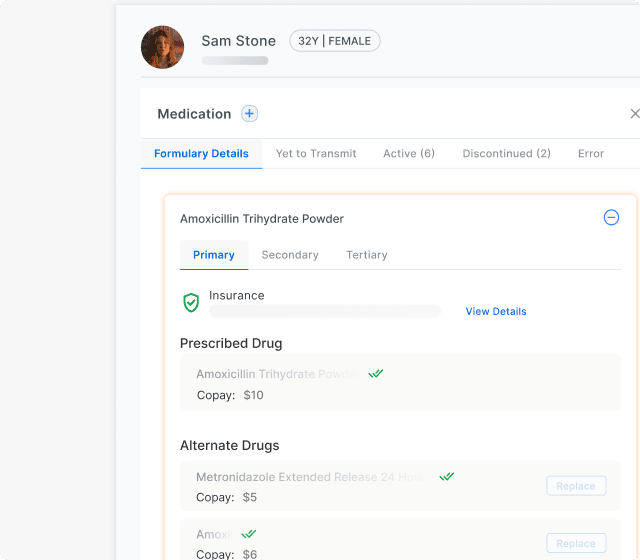Screen dimensions: 640x560
Task: Click the View Details link
Action: point(496,312)
